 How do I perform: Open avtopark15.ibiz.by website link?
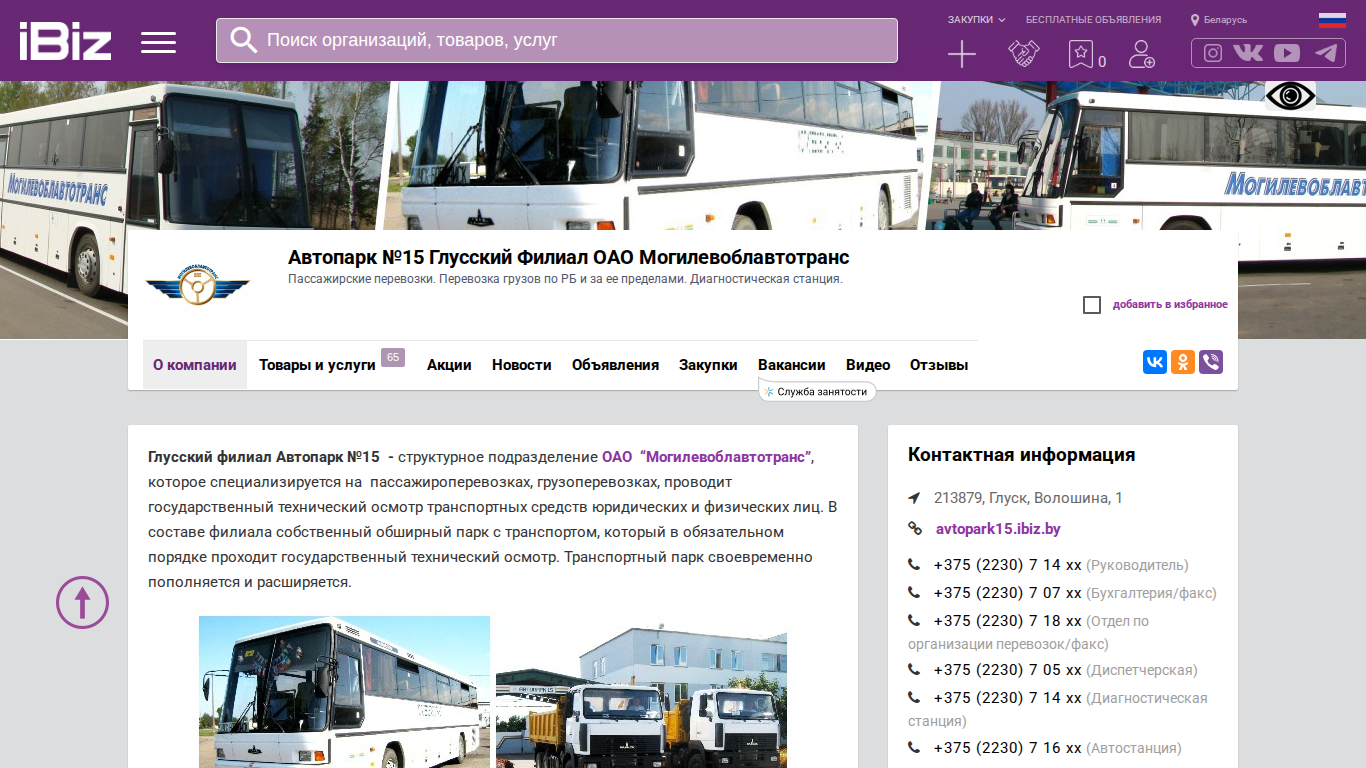998,529
